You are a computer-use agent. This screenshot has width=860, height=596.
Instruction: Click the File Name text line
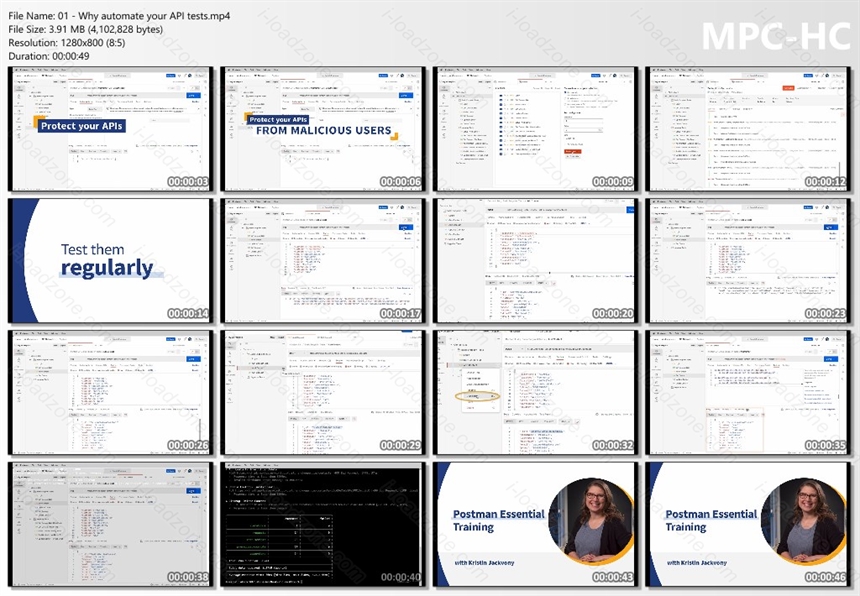click(x=119, y=15)
